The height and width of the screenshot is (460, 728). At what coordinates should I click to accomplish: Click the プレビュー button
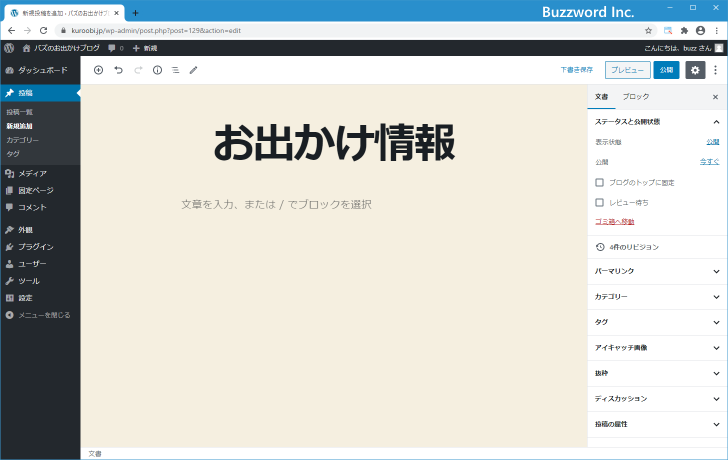[x=627, y=70]
